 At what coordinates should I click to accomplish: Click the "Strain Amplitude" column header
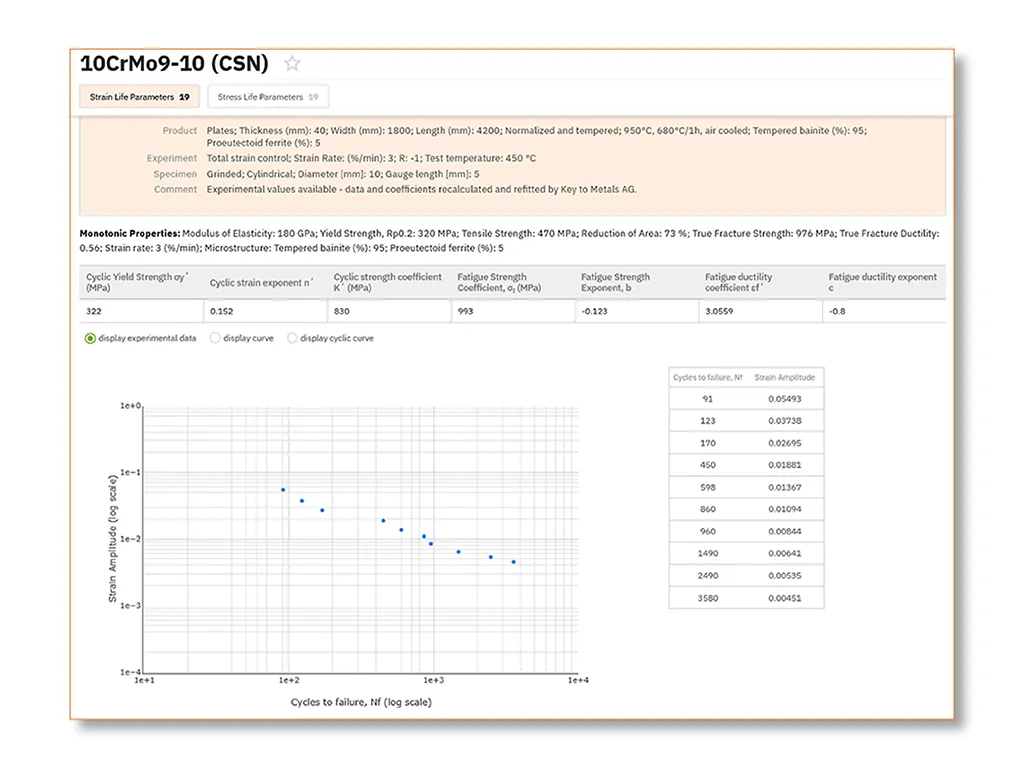click(x=788, y=377)
